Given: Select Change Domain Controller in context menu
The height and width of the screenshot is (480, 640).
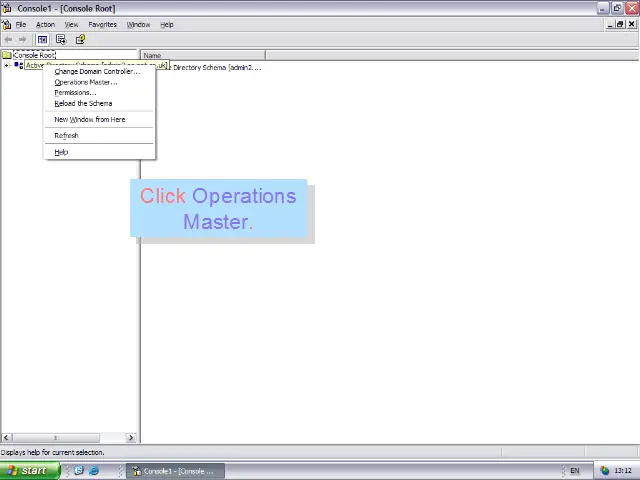Looking at the screenshot, I should (96, 72).
